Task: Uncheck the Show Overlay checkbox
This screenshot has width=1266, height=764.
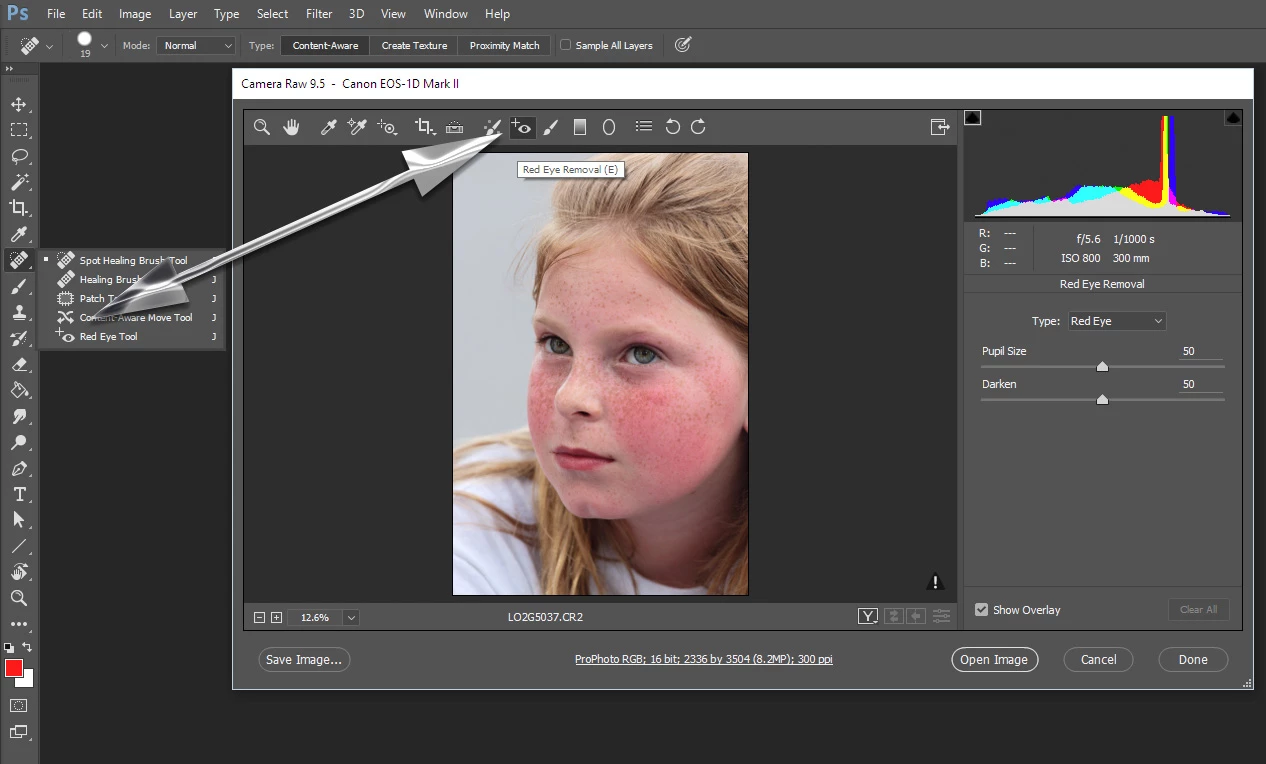Action: pos(981,610)
